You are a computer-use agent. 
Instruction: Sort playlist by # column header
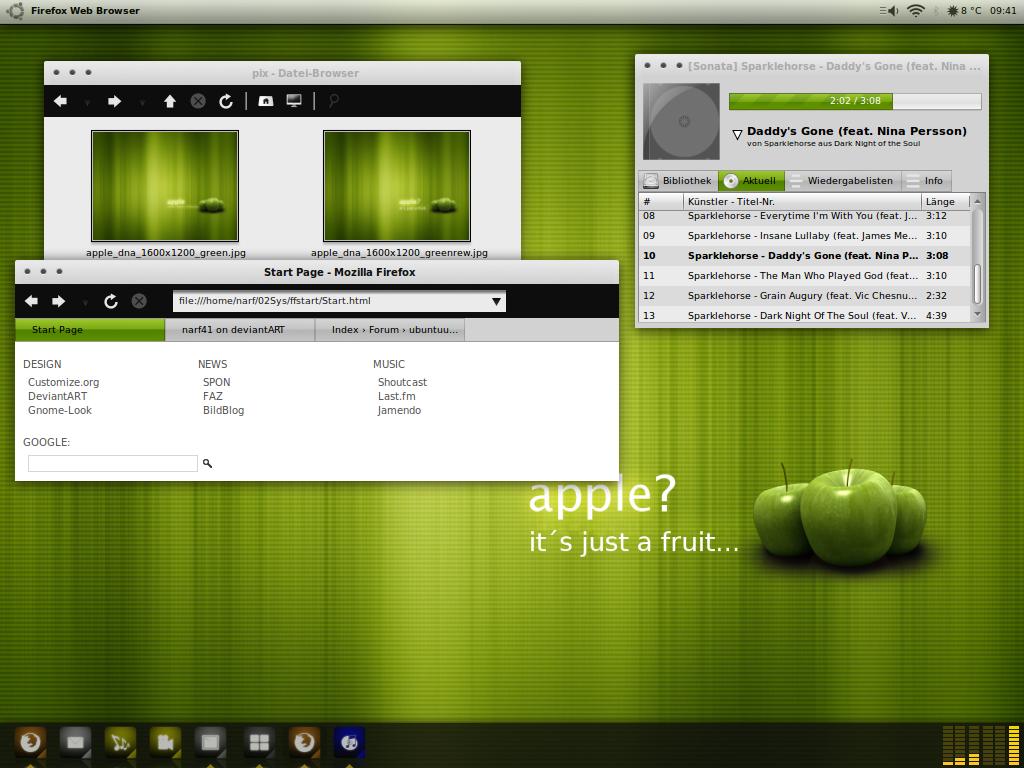(x=661, y=201)
